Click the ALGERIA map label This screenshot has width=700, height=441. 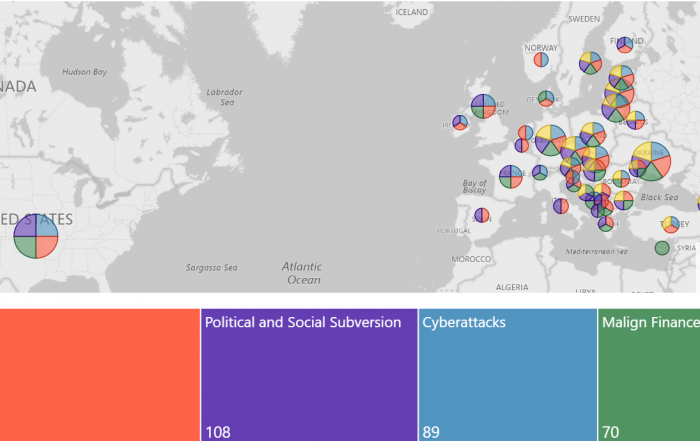coord(512,287)
